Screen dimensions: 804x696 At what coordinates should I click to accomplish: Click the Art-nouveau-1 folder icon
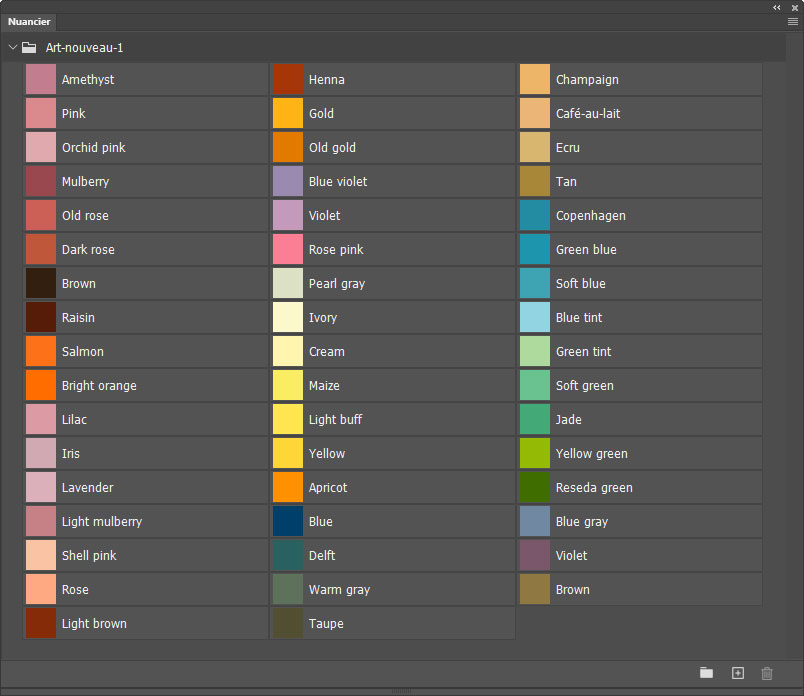point(29,47)
